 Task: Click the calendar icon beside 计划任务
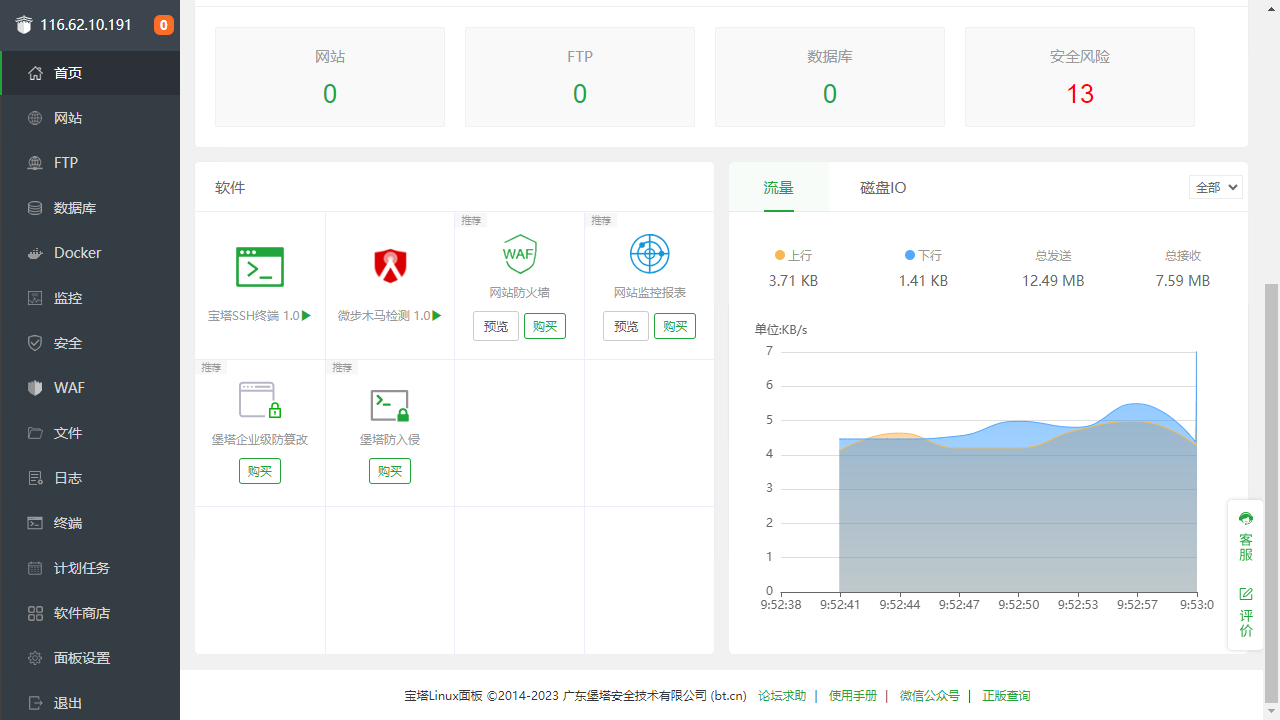35,568
